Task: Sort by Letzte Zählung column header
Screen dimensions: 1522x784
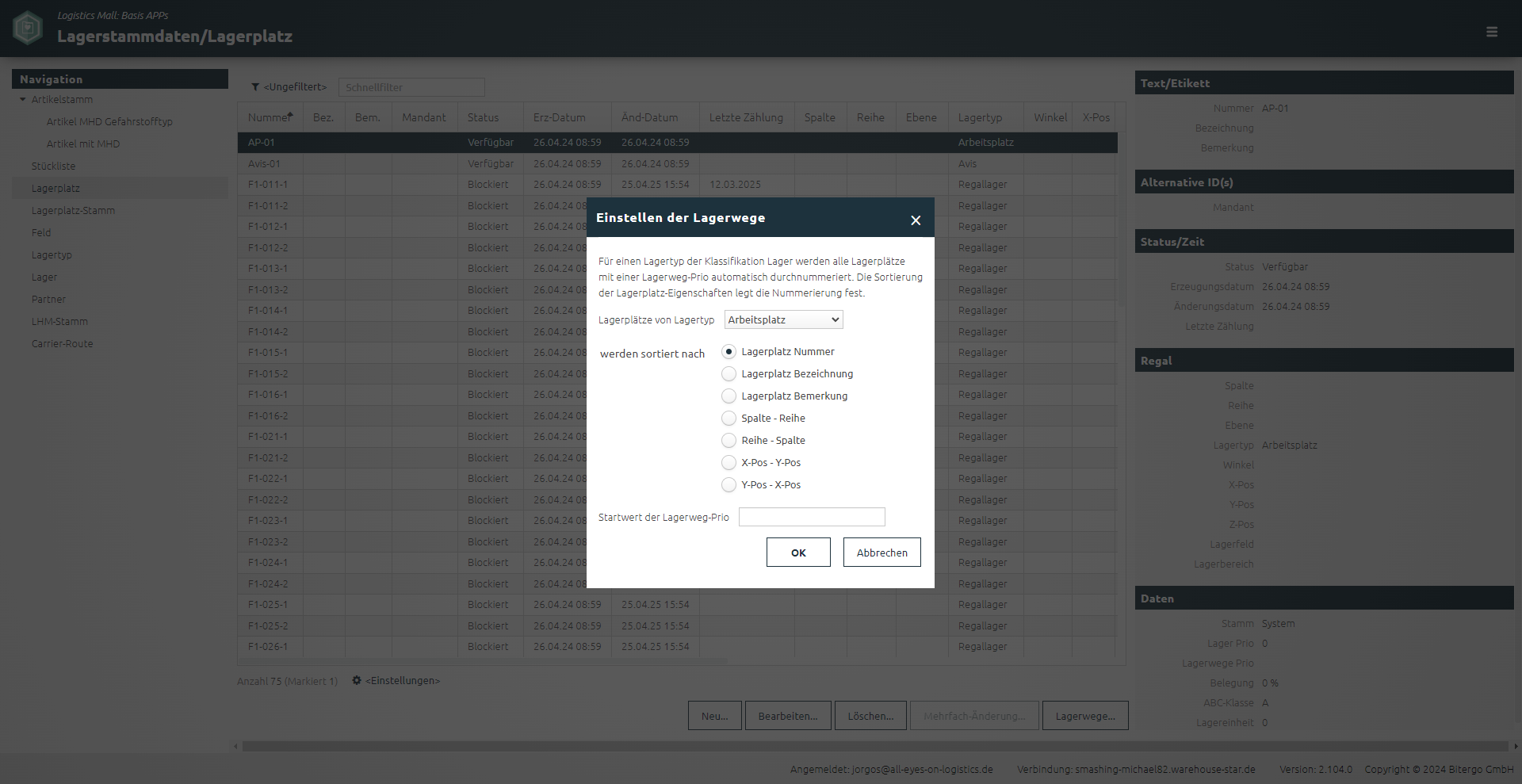Action: tap(746, 117)
